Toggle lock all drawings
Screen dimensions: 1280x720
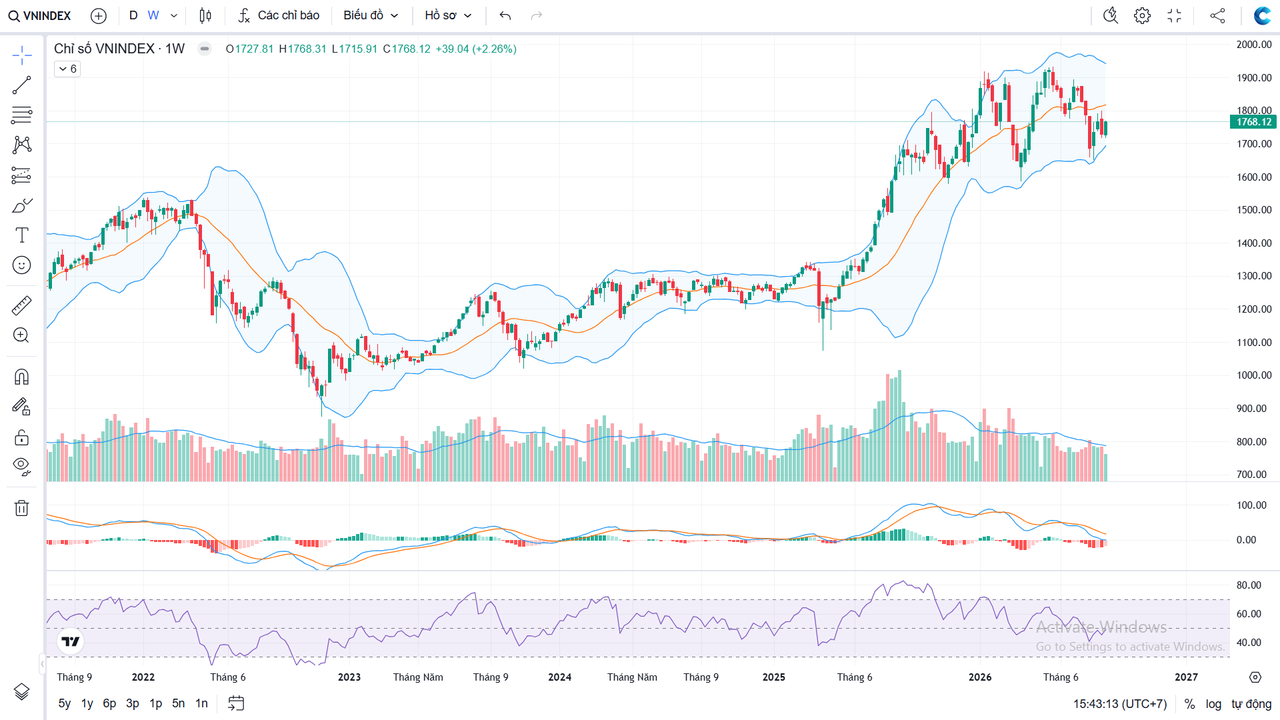point(21,437)
